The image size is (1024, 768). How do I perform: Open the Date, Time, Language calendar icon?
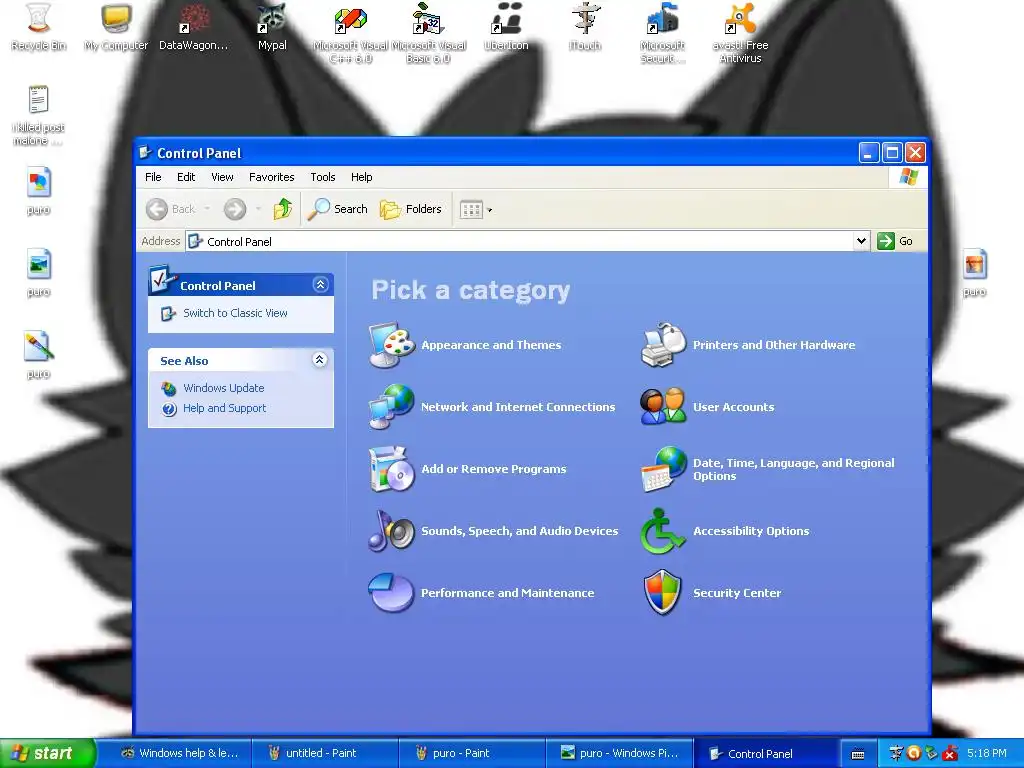[664, 469]
